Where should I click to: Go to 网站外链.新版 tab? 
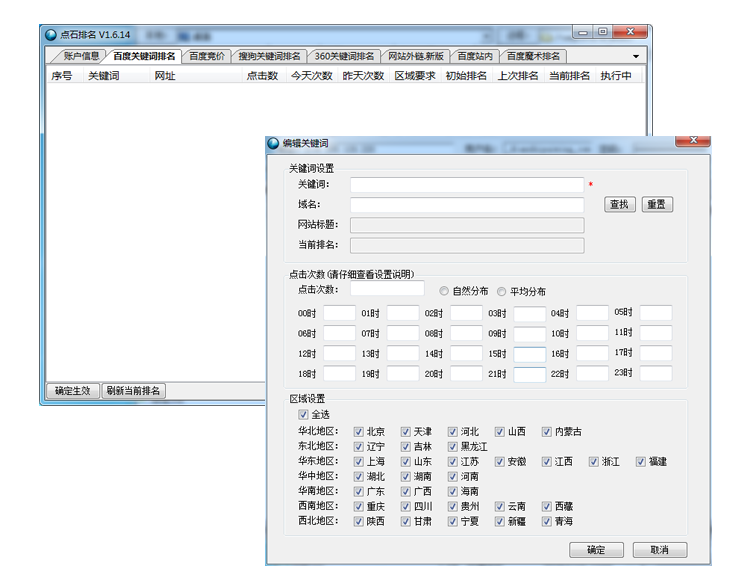416,56
